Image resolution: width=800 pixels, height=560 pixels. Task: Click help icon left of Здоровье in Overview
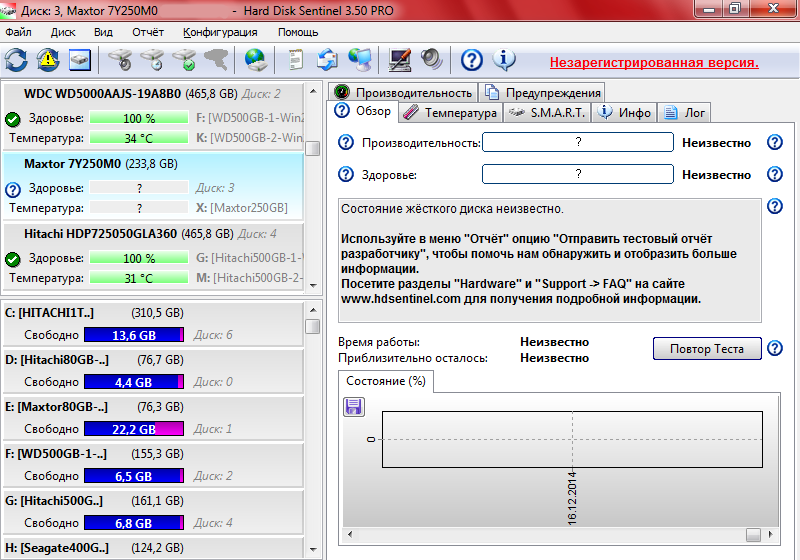[x=346, y=174]
